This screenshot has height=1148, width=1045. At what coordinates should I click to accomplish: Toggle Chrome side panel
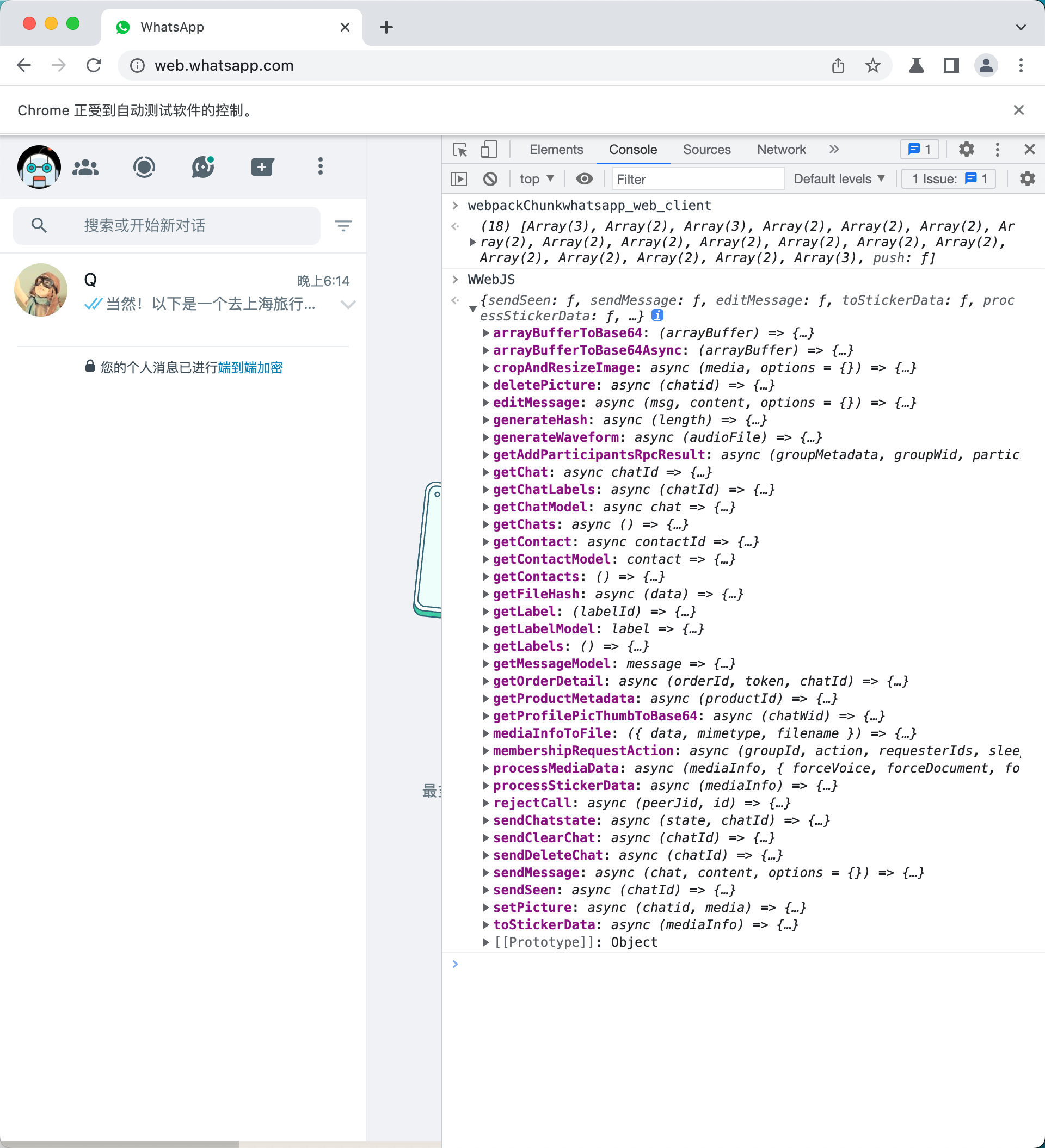pos(951,65)
